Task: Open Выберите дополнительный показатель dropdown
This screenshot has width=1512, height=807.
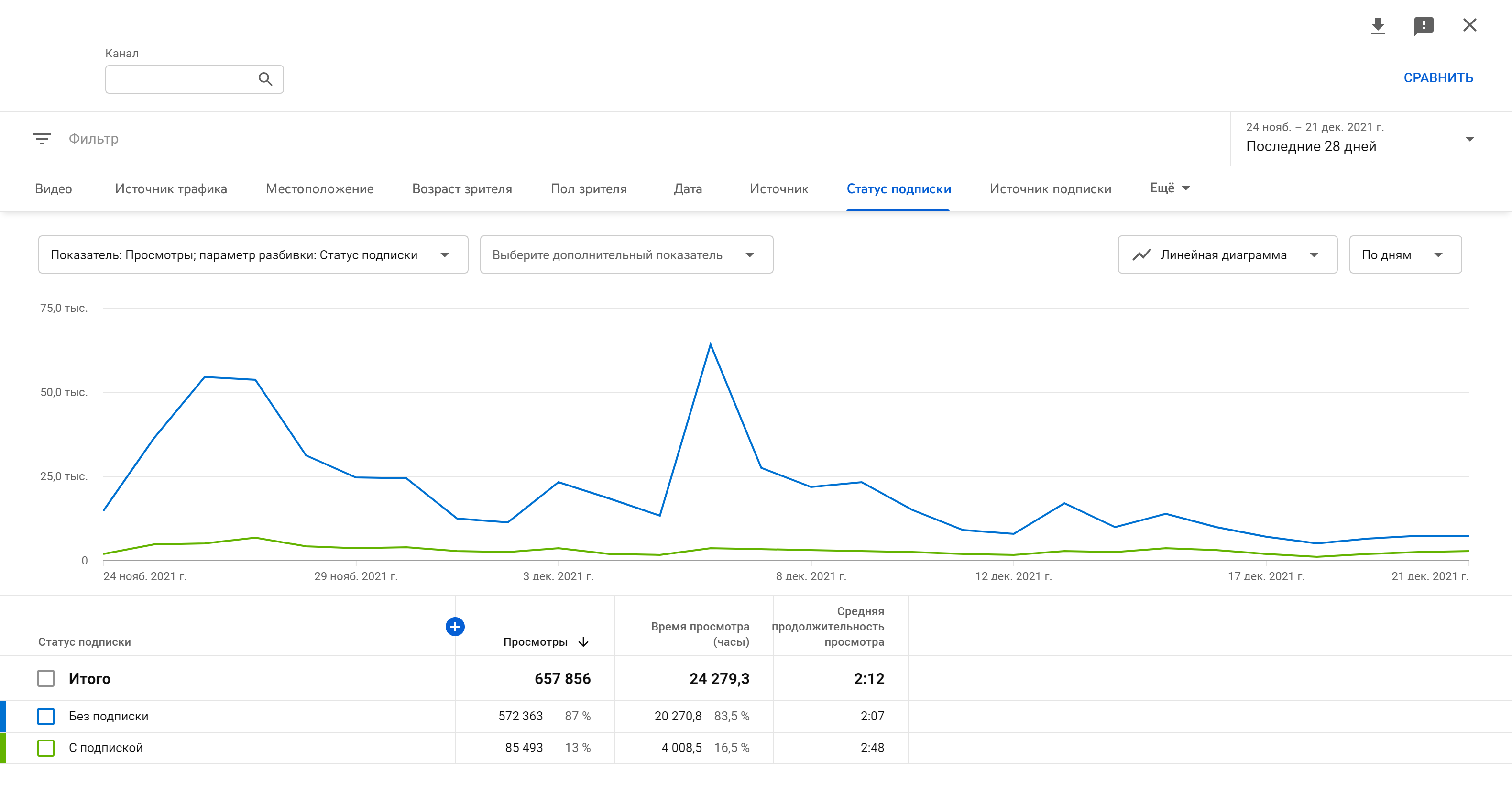Action: pyautogui.click(x=626, y=255)
